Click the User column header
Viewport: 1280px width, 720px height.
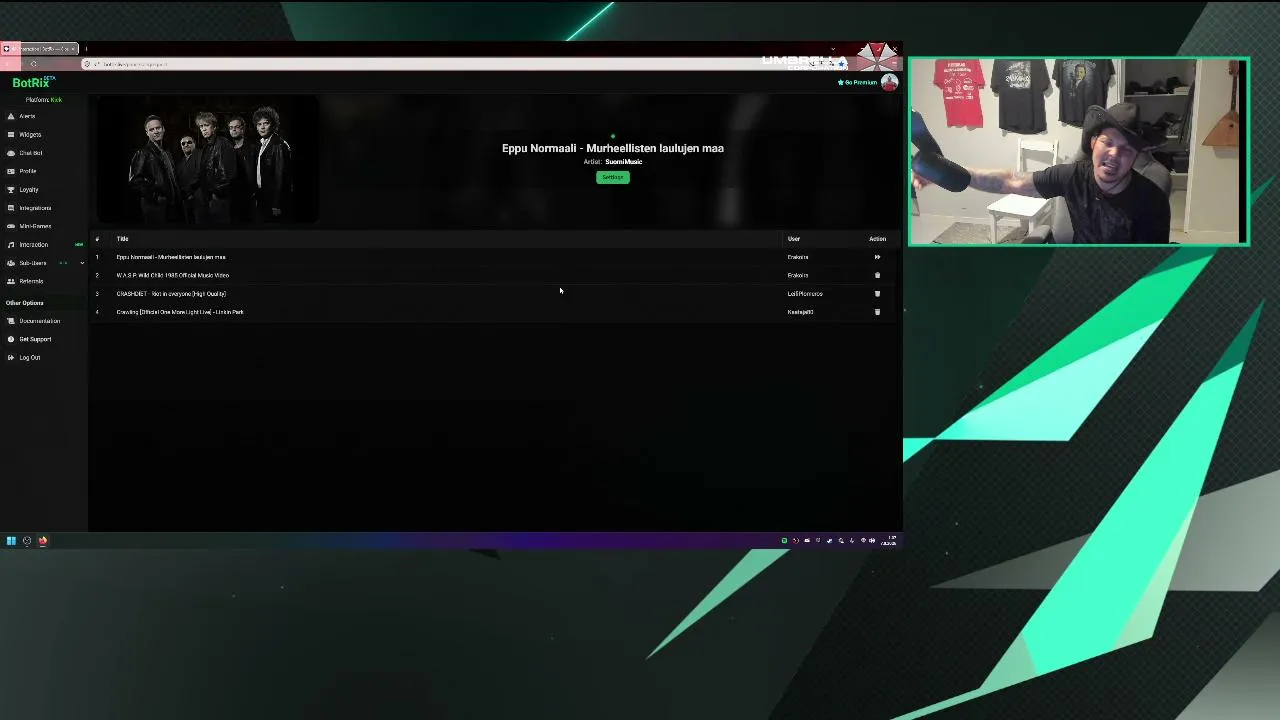794,239
